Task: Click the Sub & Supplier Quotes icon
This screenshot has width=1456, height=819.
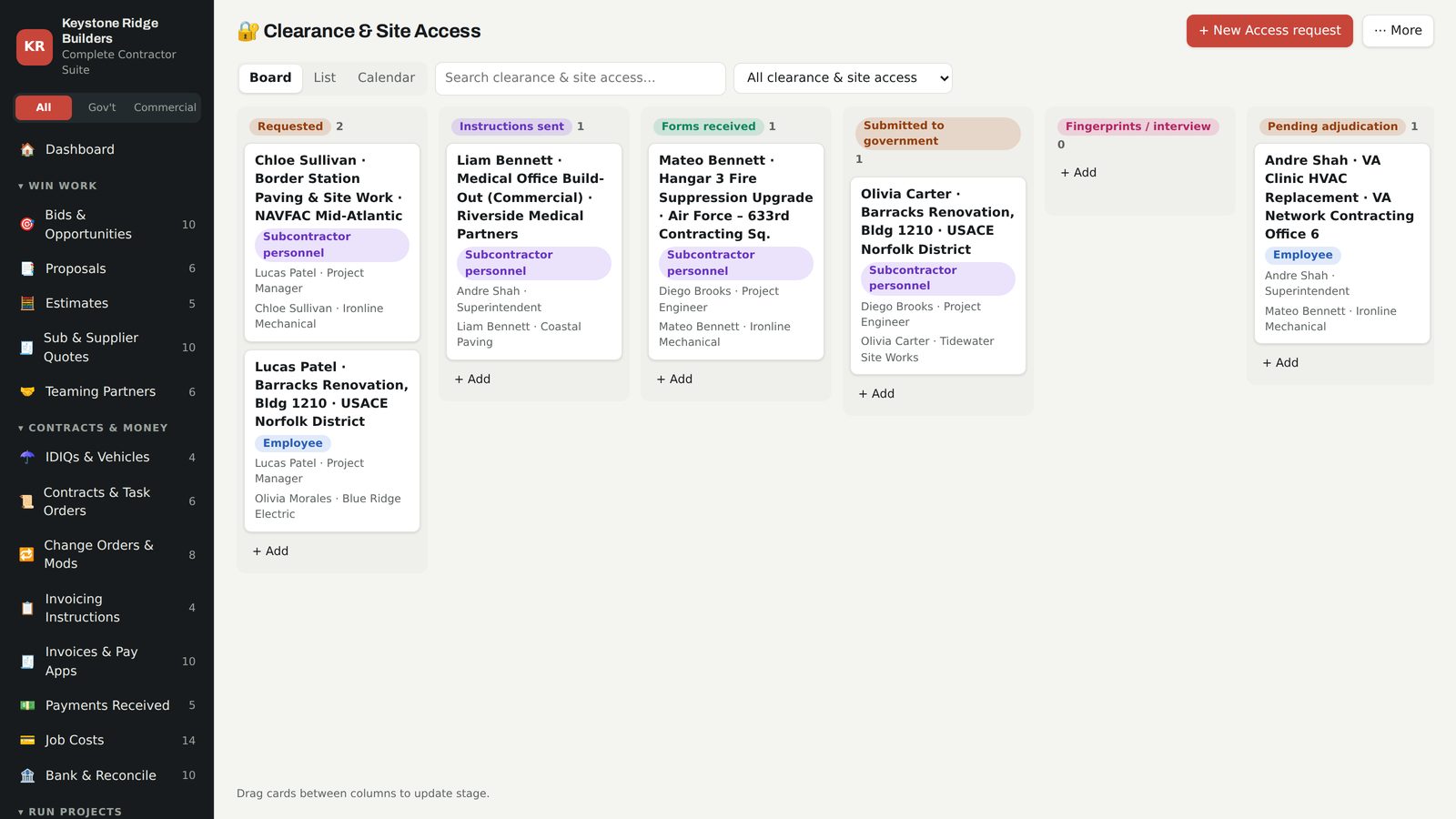Action: coord(26,347)
